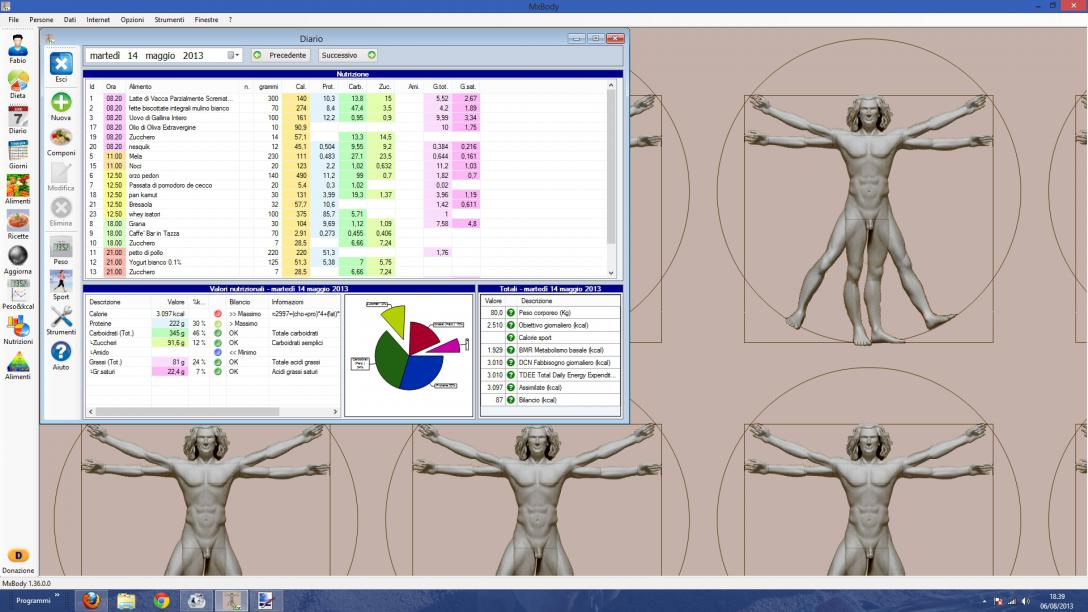Go to next day with Successivo
This screenshot has width=1088, height=612.
[x=348, y=55]
